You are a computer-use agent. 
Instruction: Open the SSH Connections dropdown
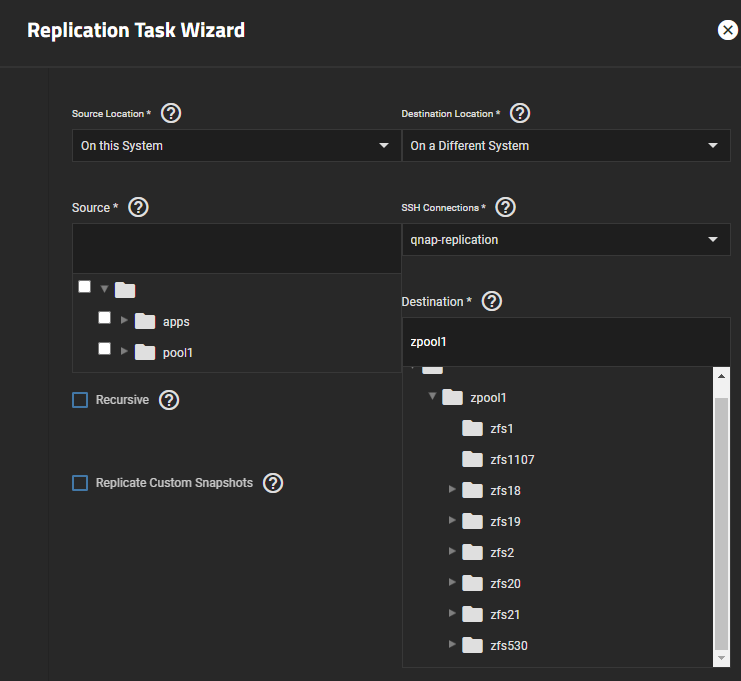(566, 240)
